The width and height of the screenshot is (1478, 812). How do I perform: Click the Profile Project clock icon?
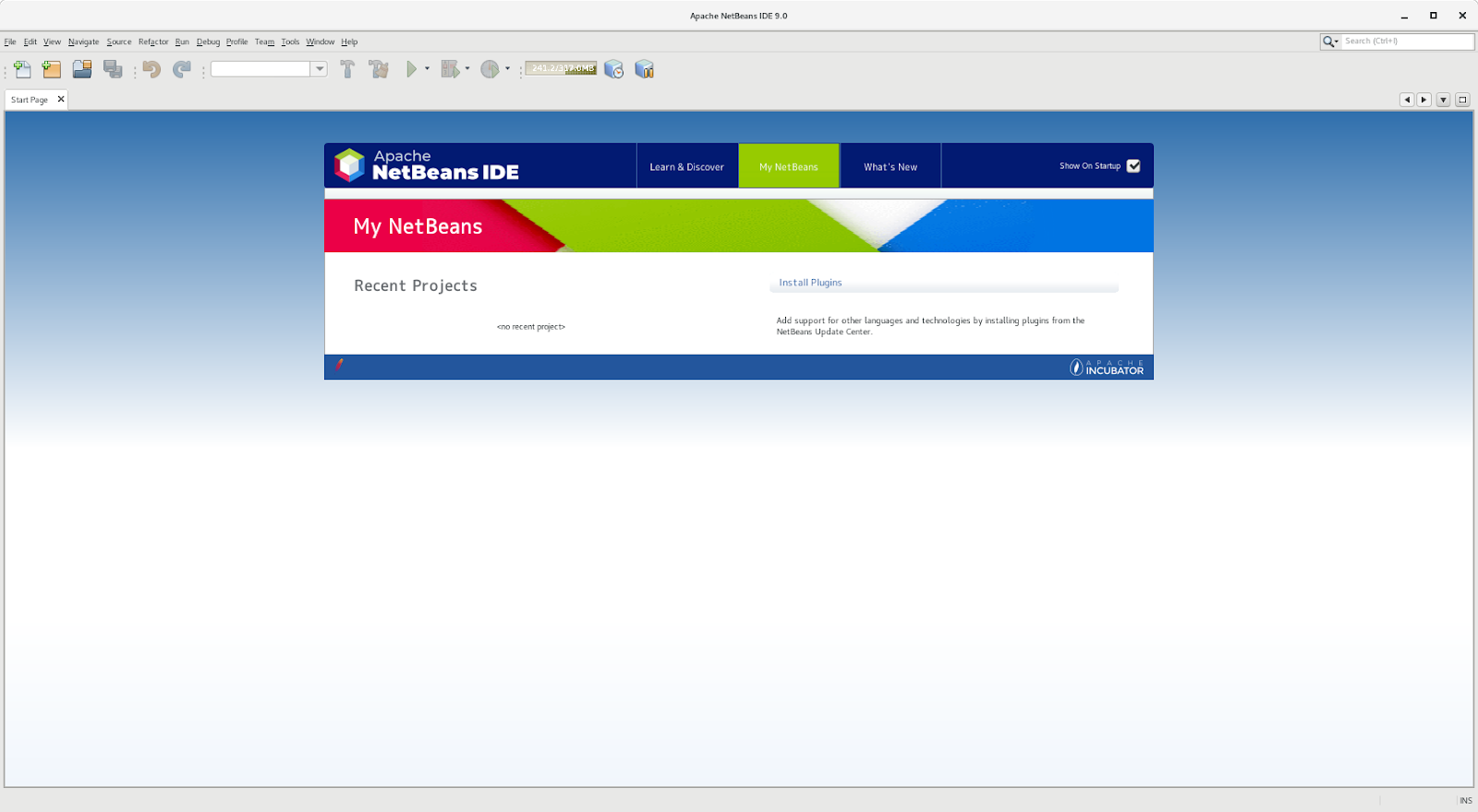[x=490, y=69]
